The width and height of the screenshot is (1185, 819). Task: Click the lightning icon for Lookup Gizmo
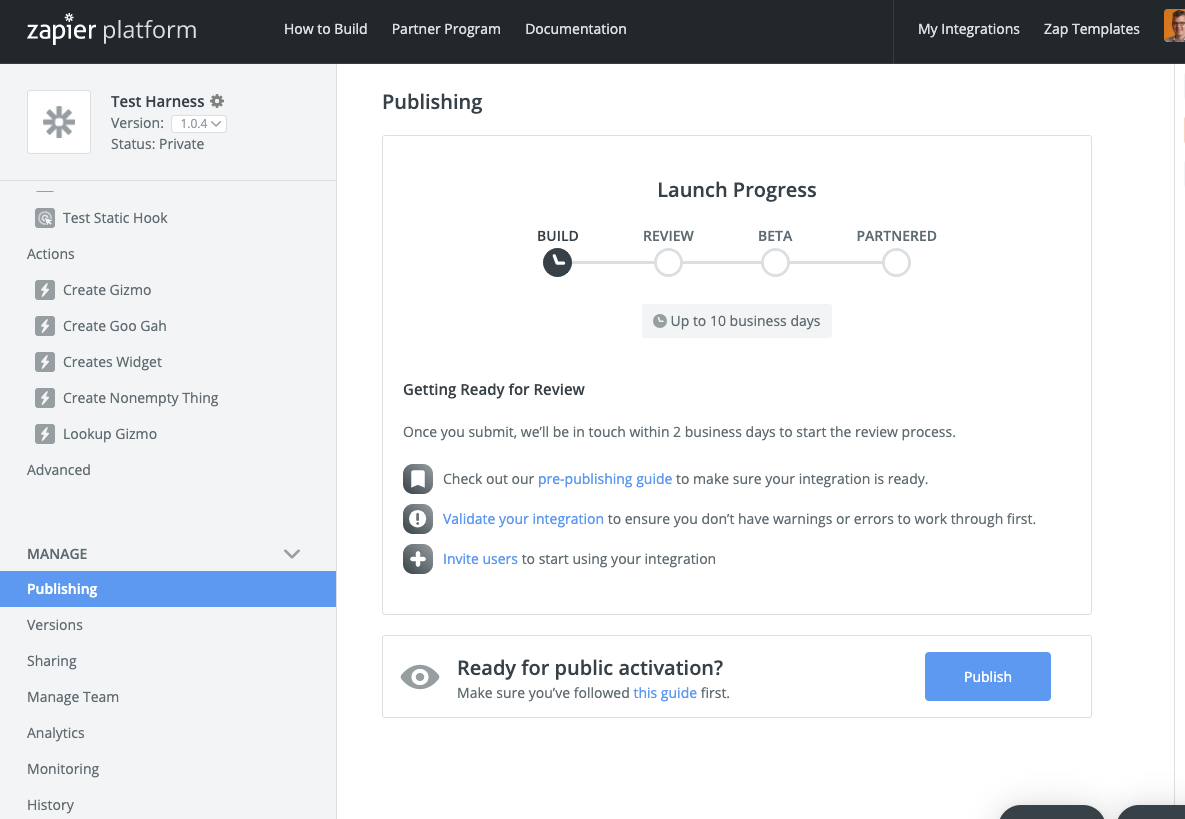point(45,434)
